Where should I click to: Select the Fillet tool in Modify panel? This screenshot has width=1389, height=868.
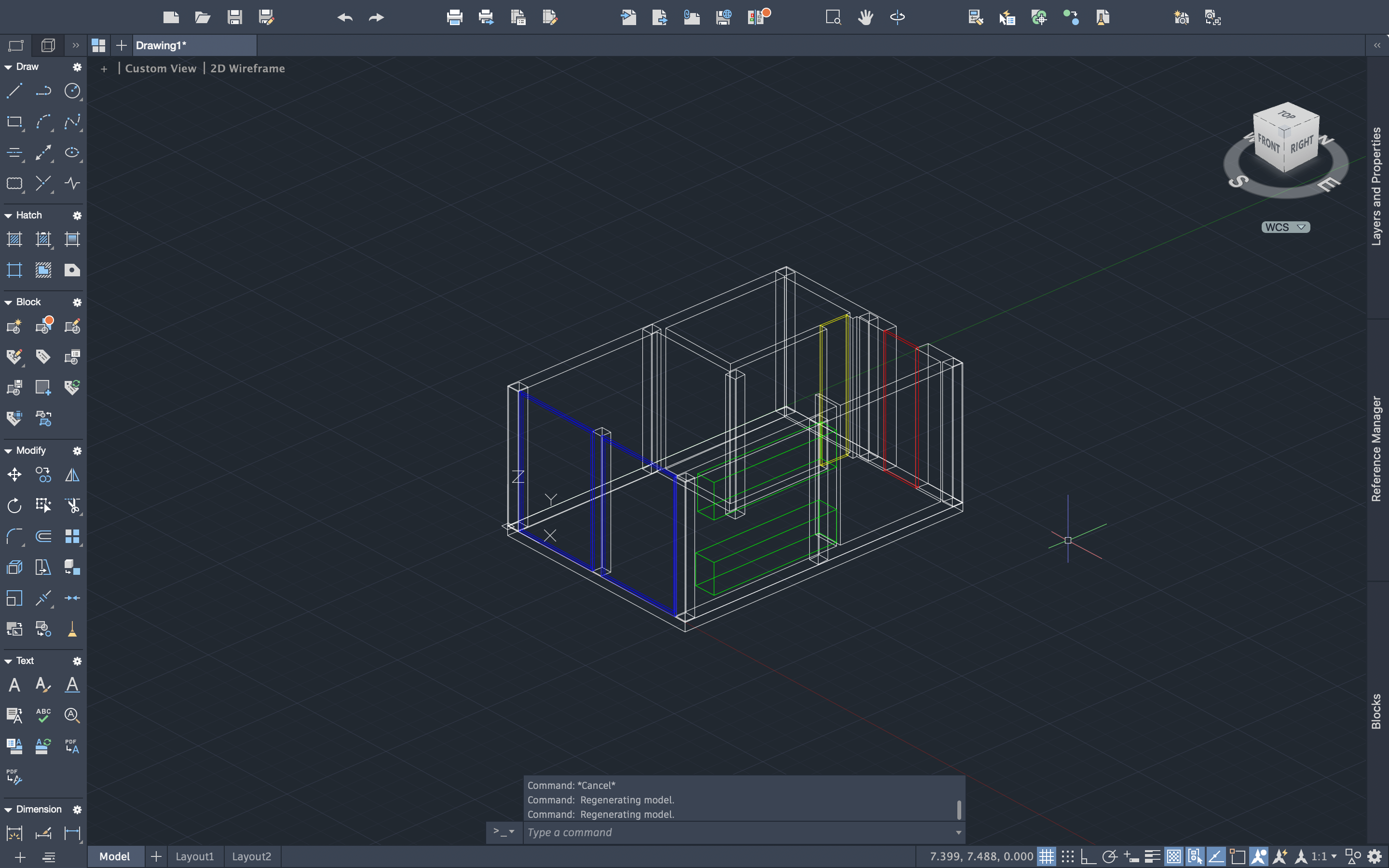click(14, 536)
